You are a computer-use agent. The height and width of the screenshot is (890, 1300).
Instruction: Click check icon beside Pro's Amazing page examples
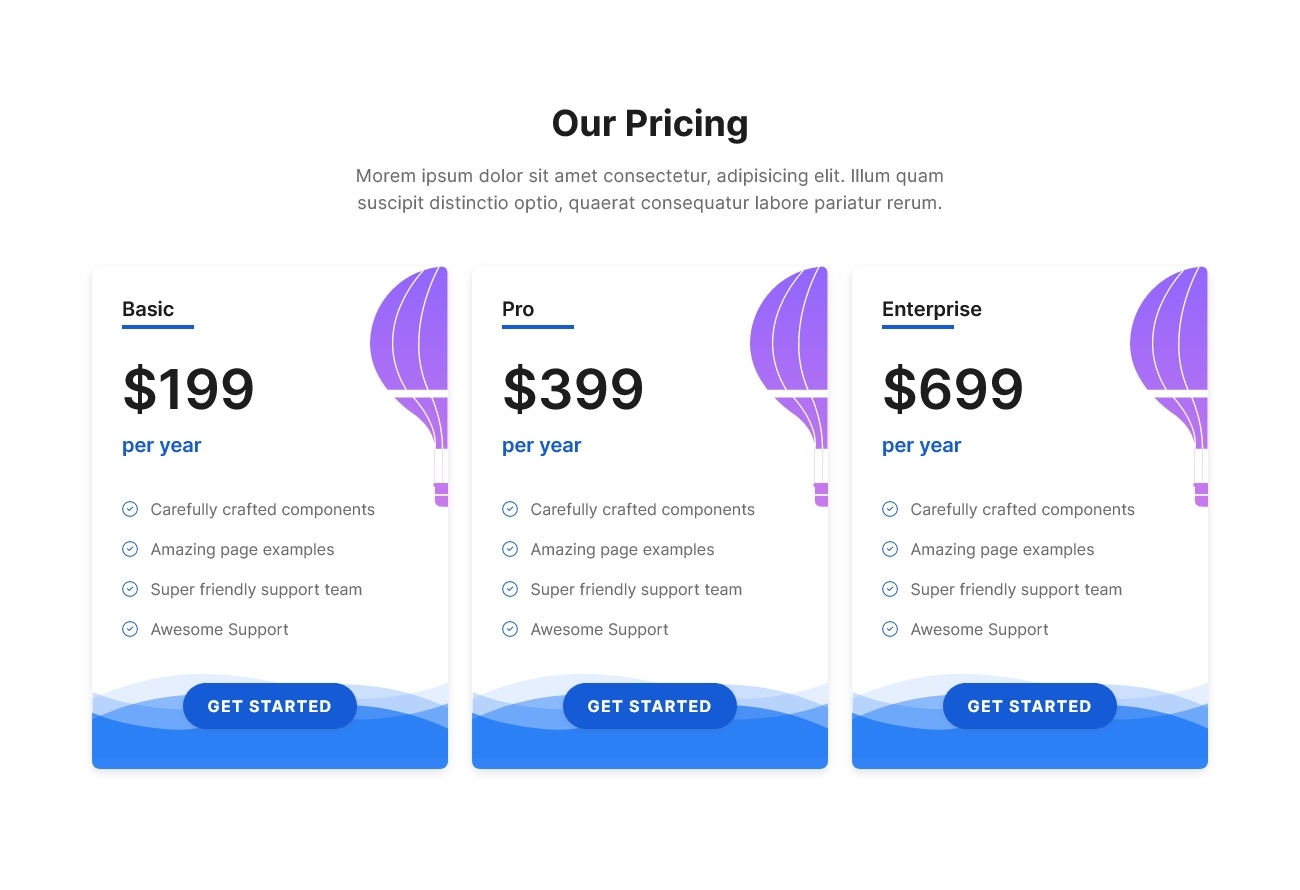tap(510, 549)
